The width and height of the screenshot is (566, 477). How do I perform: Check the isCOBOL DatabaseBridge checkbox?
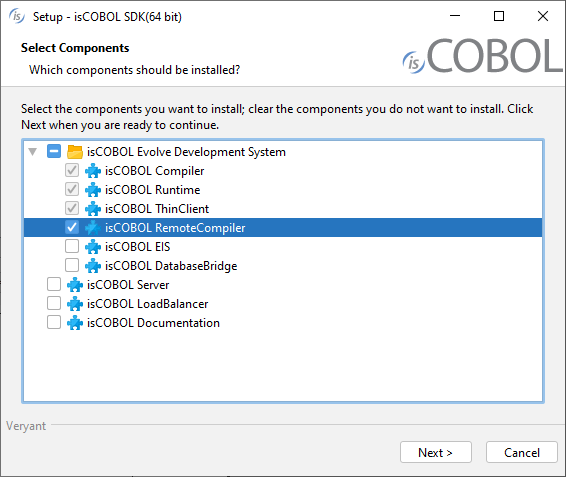(x=72, y=265)
